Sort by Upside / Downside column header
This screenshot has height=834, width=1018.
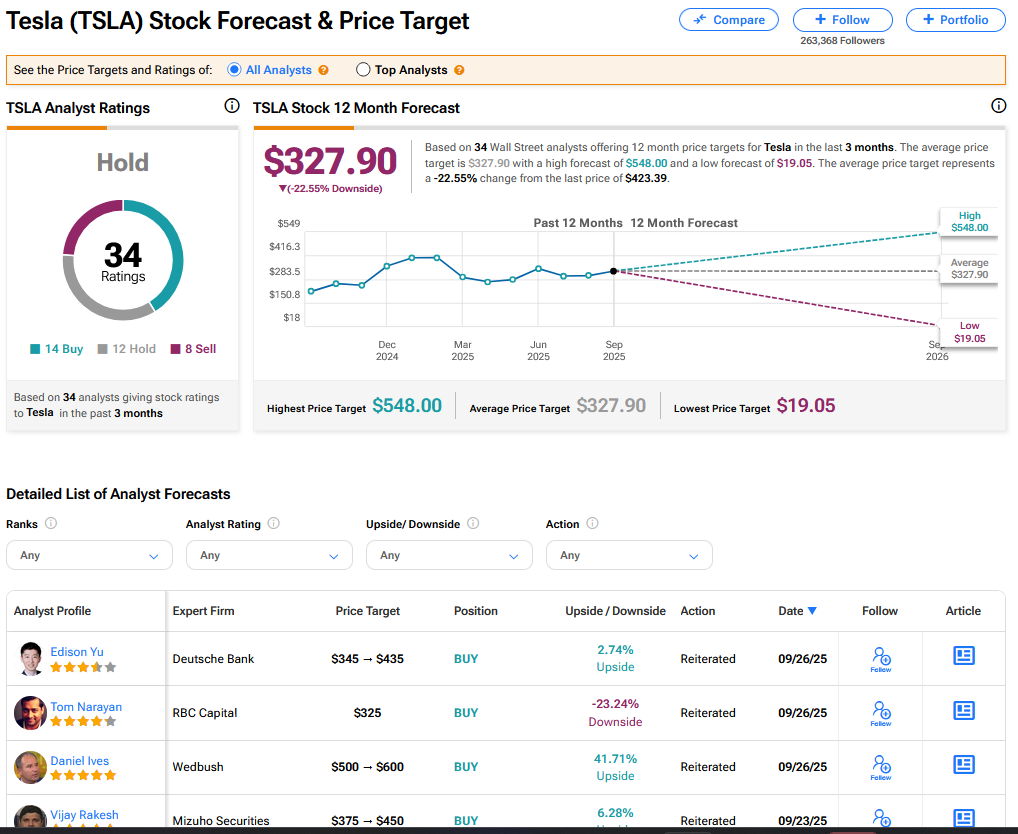pyautogui.click(x=615, y=611)
